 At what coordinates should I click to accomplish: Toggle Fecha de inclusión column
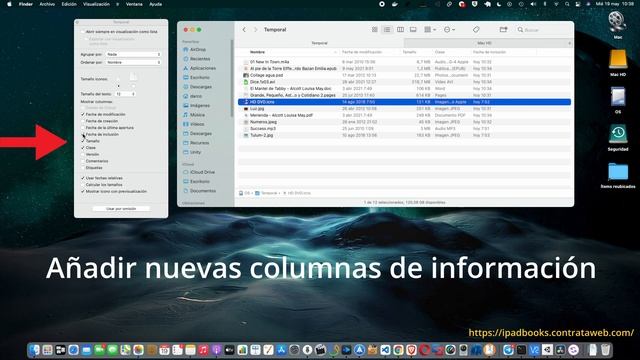pyautogui.click(x=83, y=134)
